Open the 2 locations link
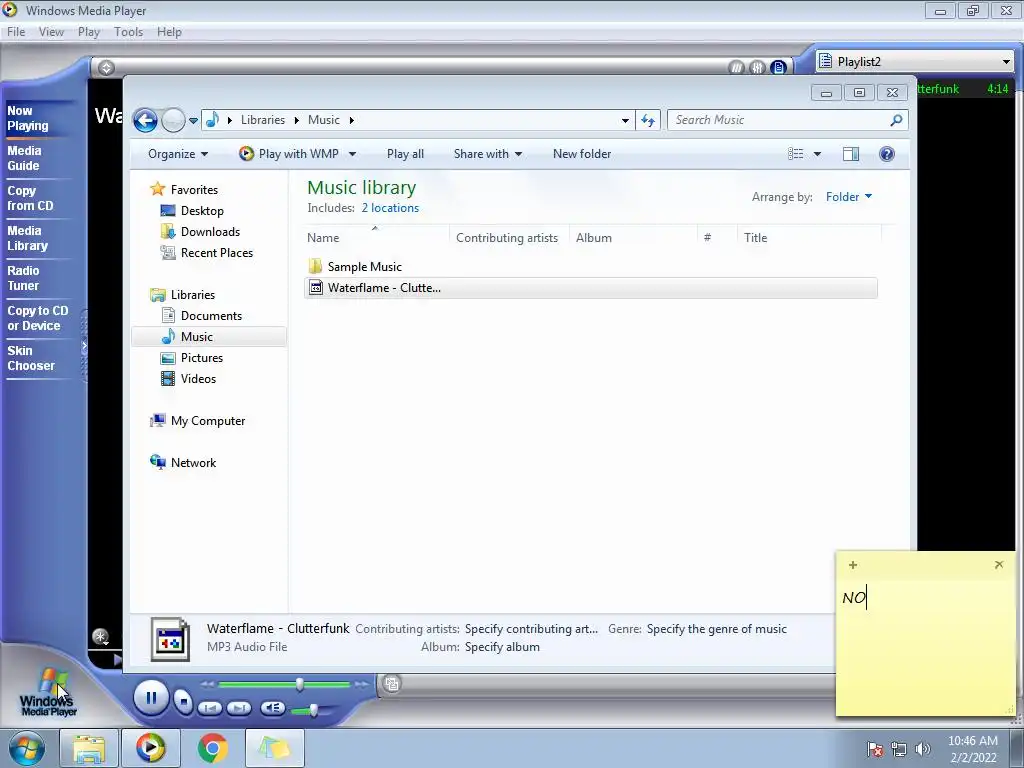 tap(391, 208)
